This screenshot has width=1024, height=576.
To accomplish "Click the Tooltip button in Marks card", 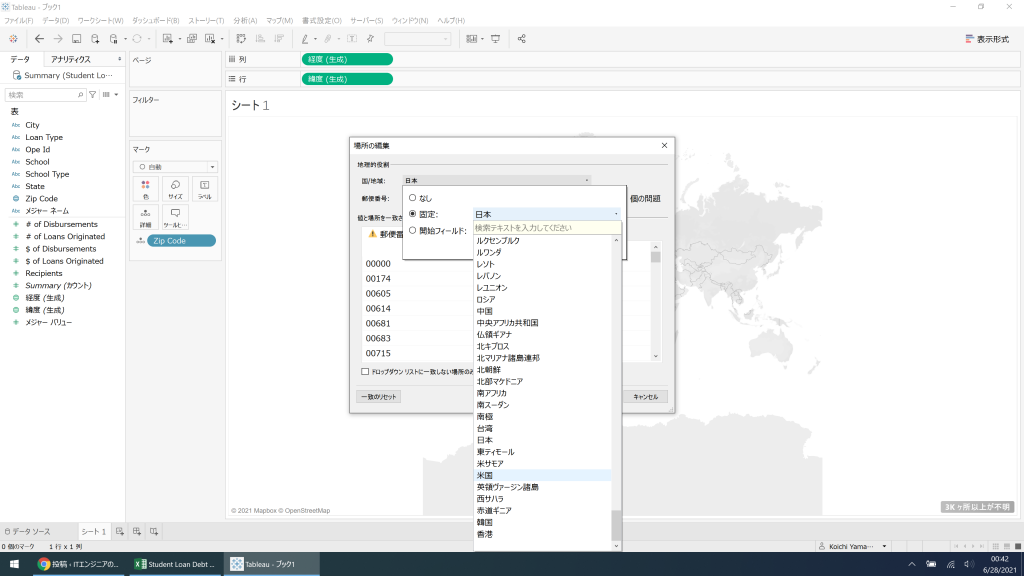I will pos(175,217).
